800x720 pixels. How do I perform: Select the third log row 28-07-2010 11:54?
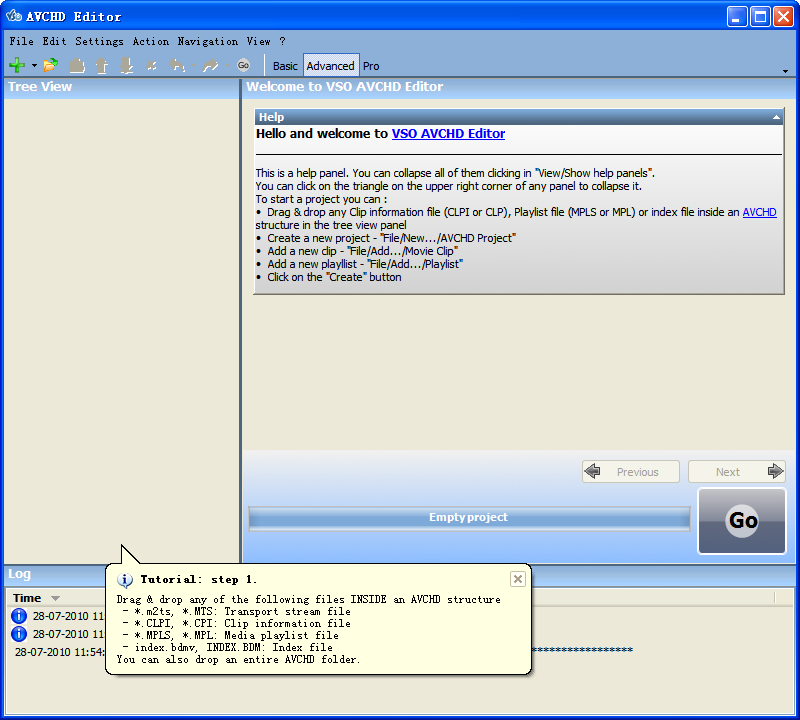pos(59,652)
